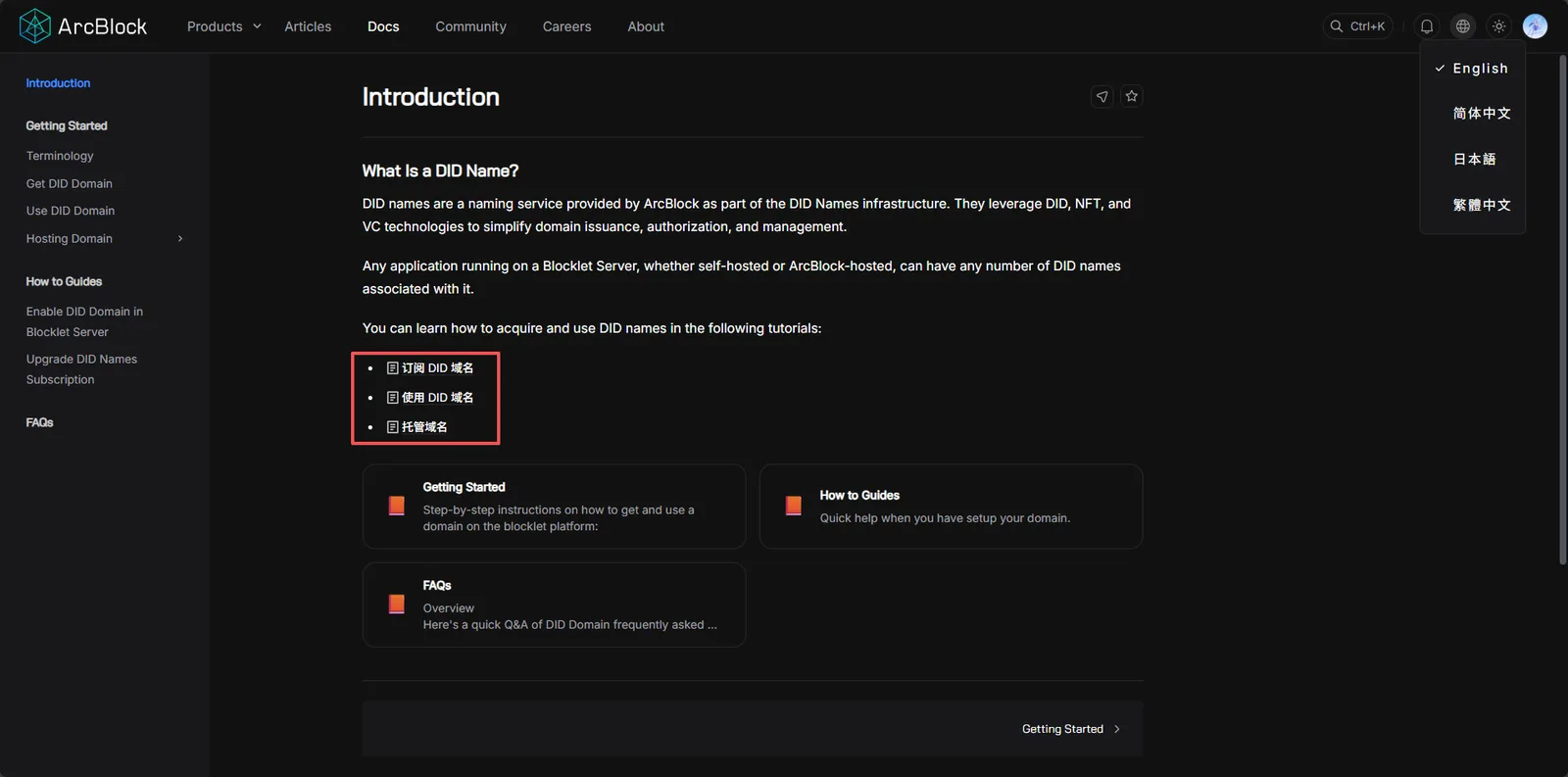Click the Introduction page heading
This screenshot has width=1568, height=777.
pyautogui.click(x=431, y=97)
